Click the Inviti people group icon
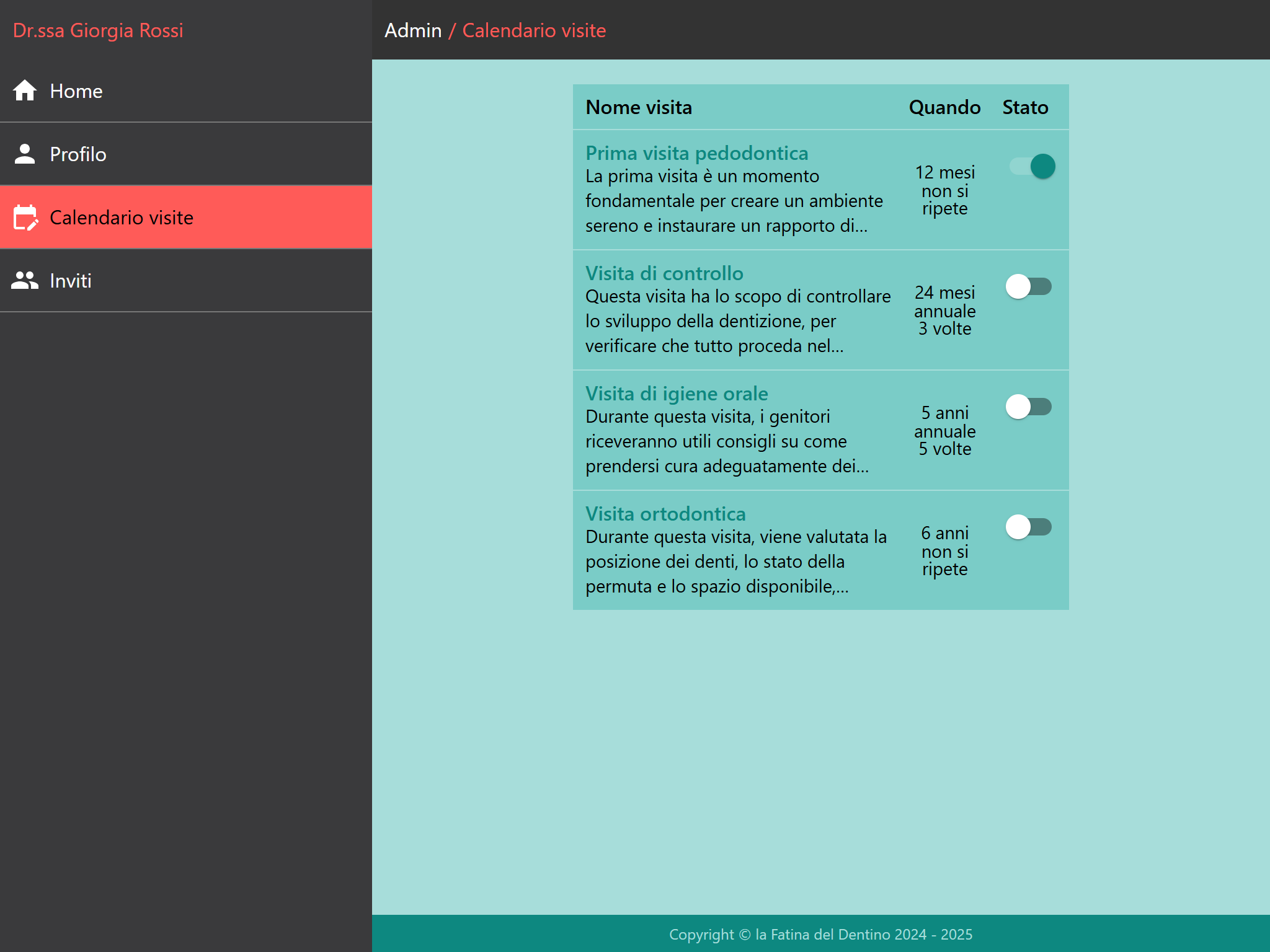1270x952 pixels. point(25,281)
